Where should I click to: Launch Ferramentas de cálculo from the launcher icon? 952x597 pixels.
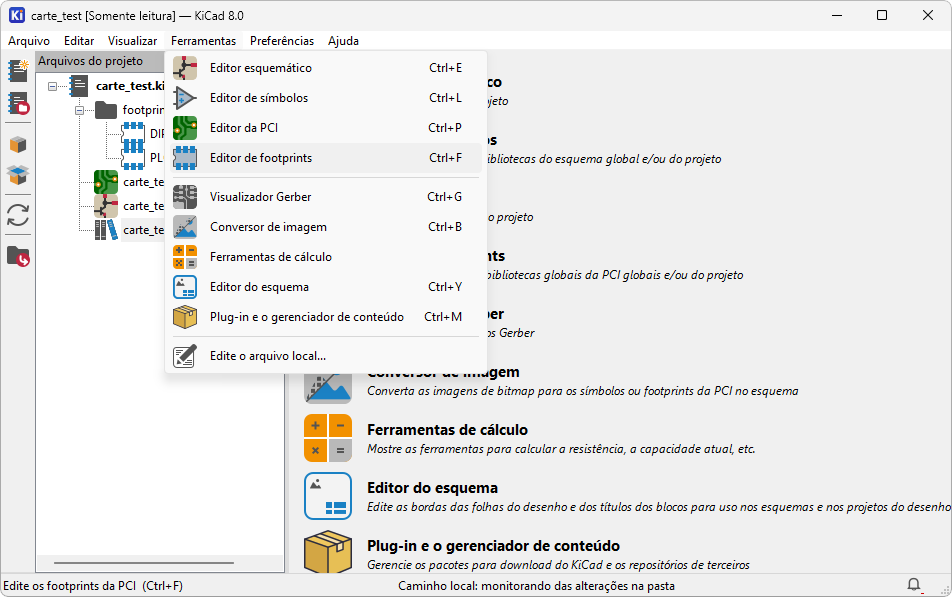pyautogui.click(x=328, y=438)
